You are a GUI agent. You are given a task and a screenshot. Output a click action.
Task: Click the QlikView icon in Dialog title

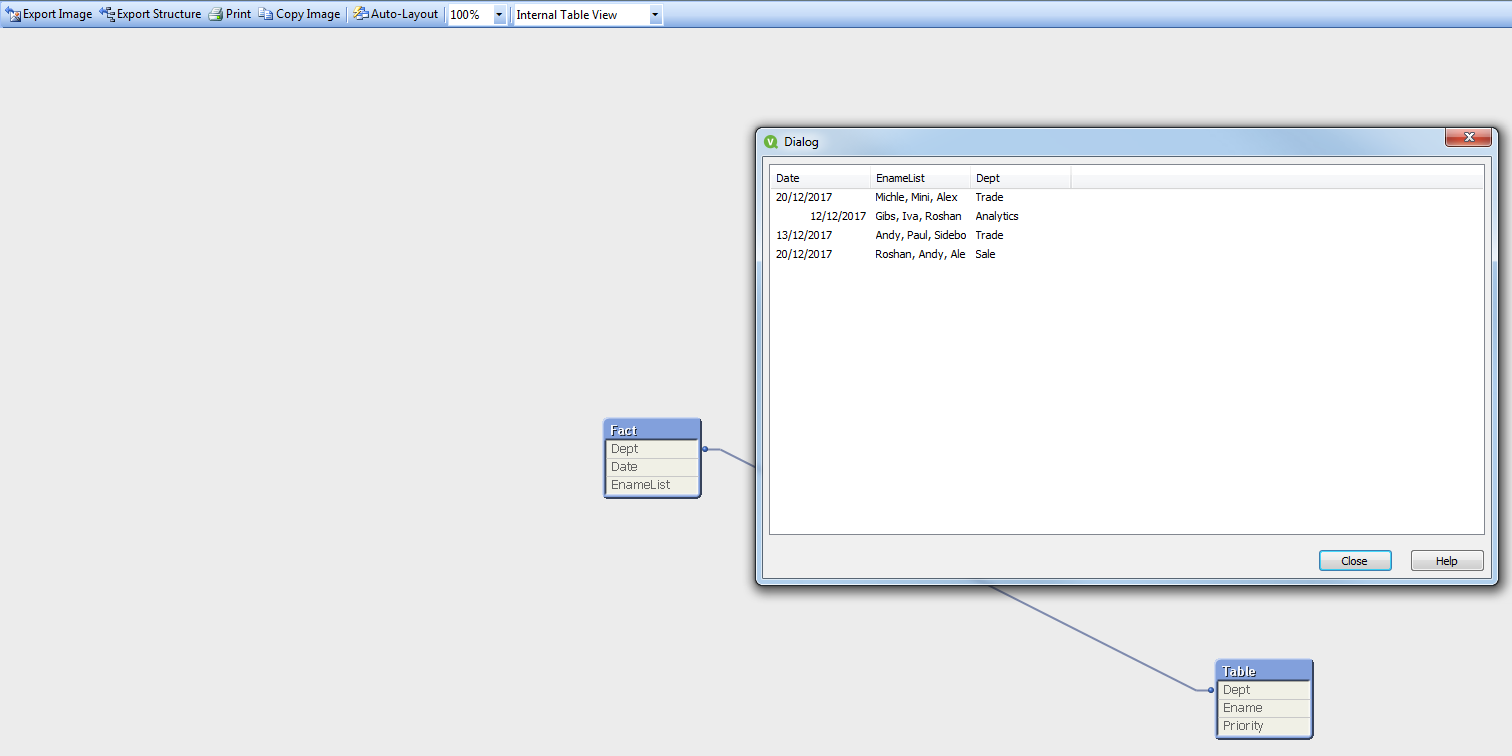(x=771, y=142)
